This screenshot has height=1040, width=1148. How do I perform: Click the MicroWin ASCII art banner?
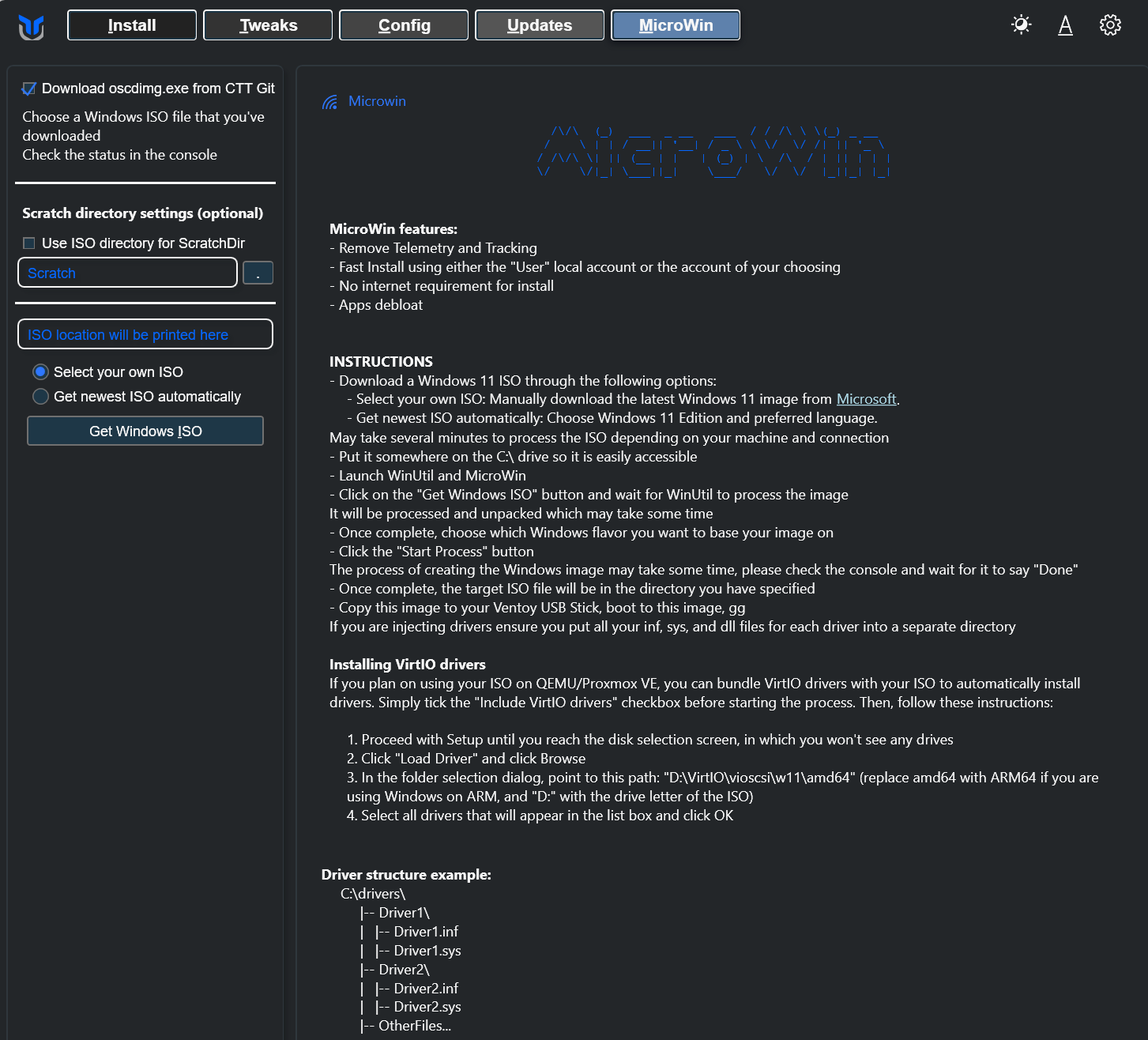[713, 152]
